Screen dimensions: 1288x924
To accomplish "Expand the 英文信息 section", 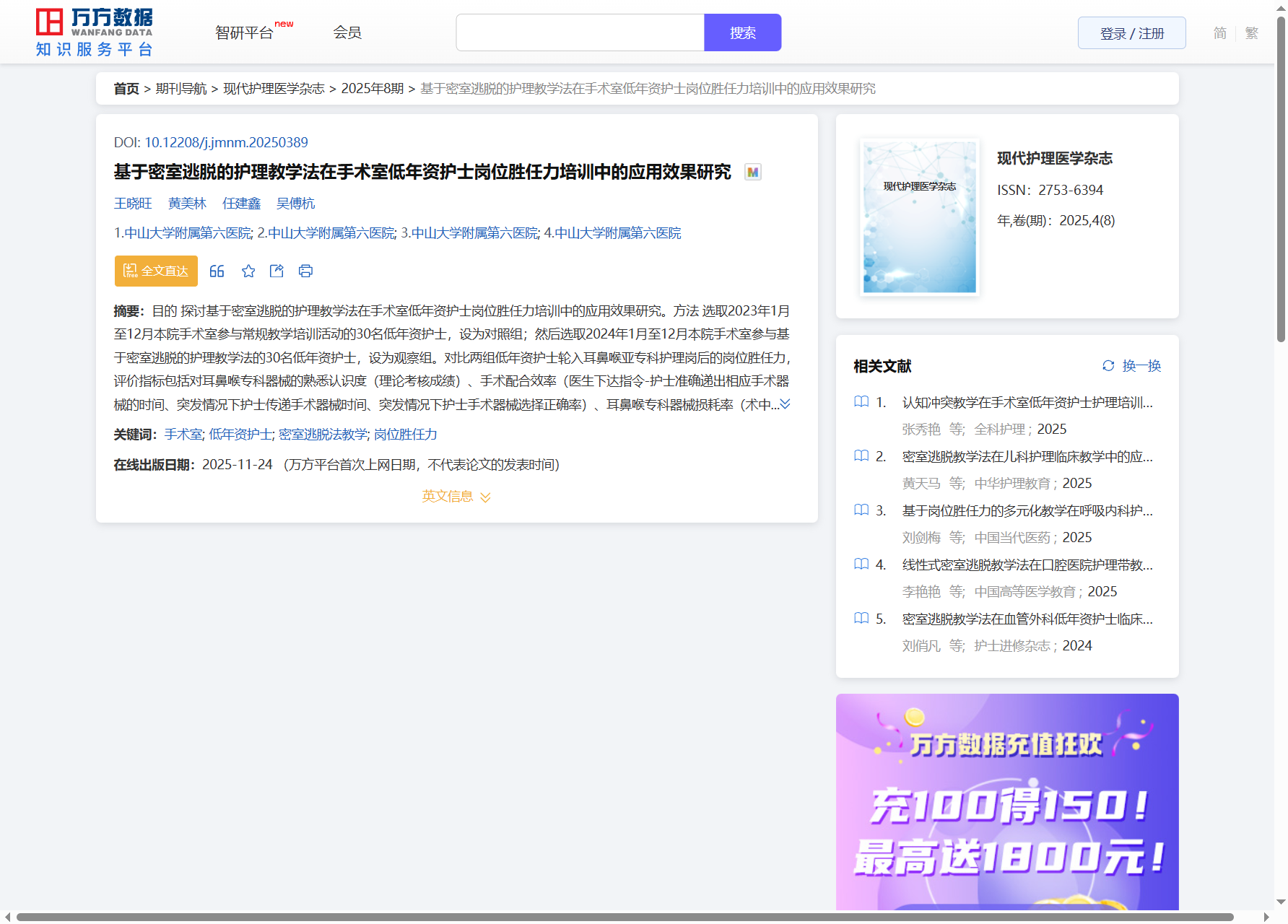I will tap(456, 497).
